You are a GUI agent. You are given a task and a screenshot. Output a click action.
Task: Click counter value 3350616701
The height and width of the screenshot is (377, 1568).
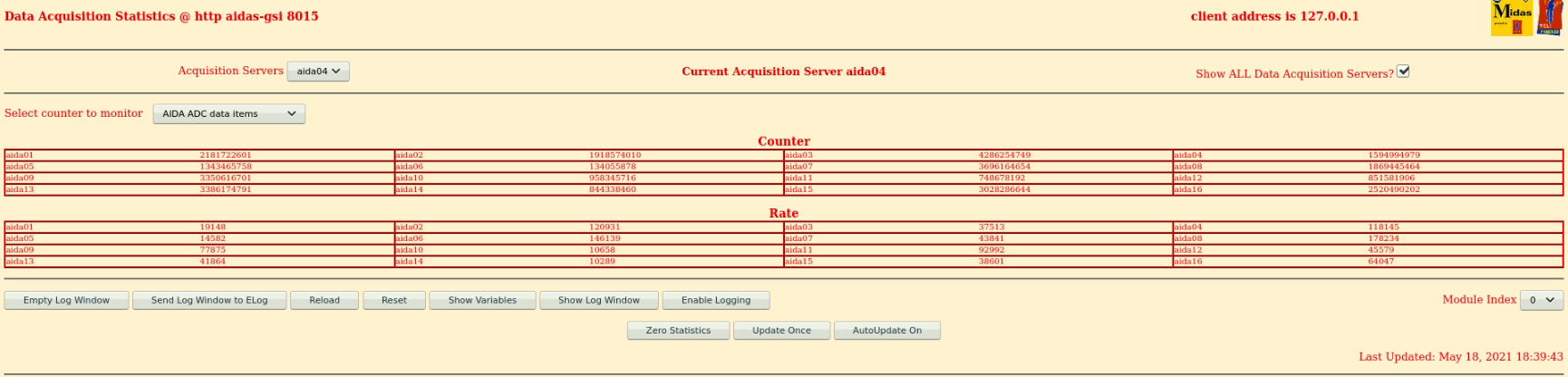pyautogui.click(x=226, y=179)
